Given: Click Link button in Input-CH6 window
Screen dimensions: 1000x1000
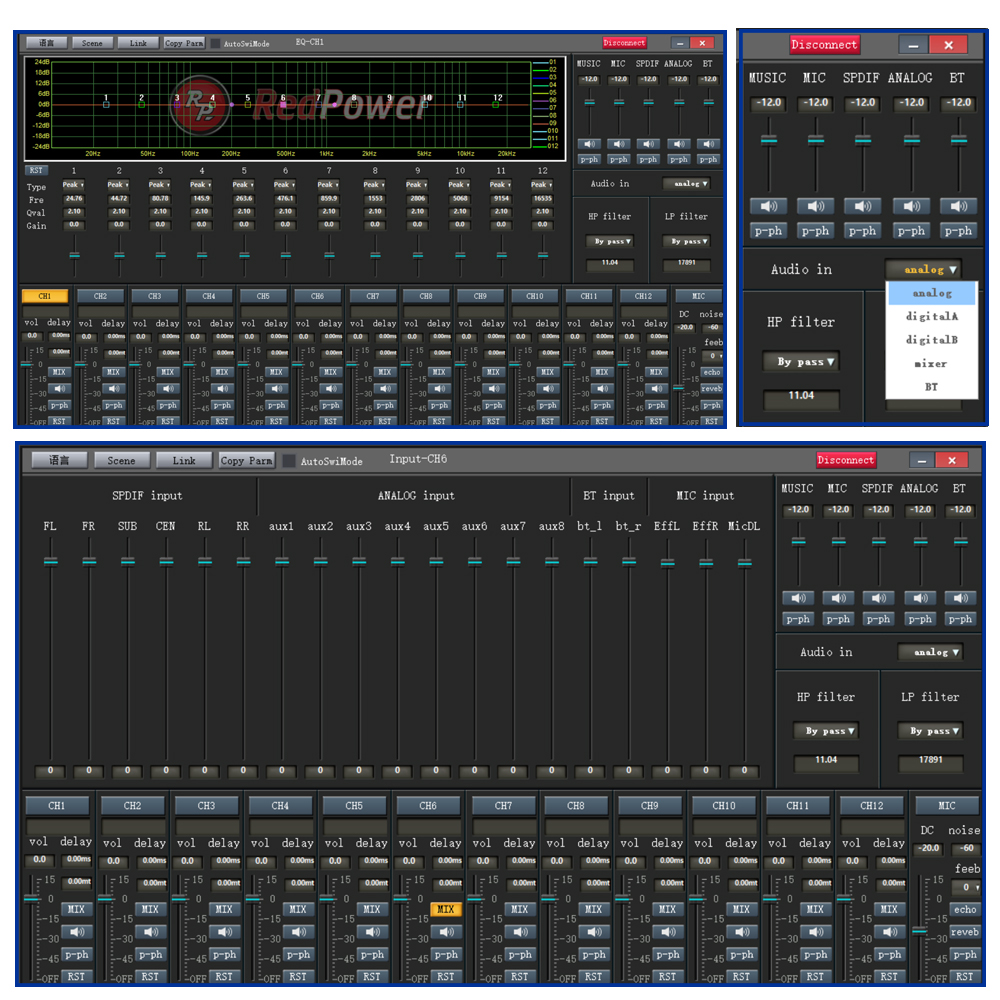Looking at the screenshot, I should pyautogui.click(x=184, y=460).
